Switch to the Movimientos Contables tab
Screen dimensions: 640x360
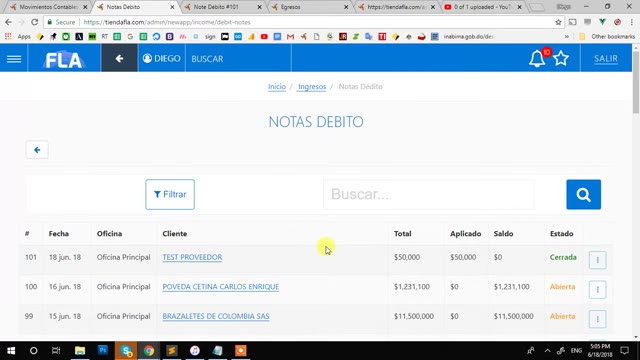48,7
